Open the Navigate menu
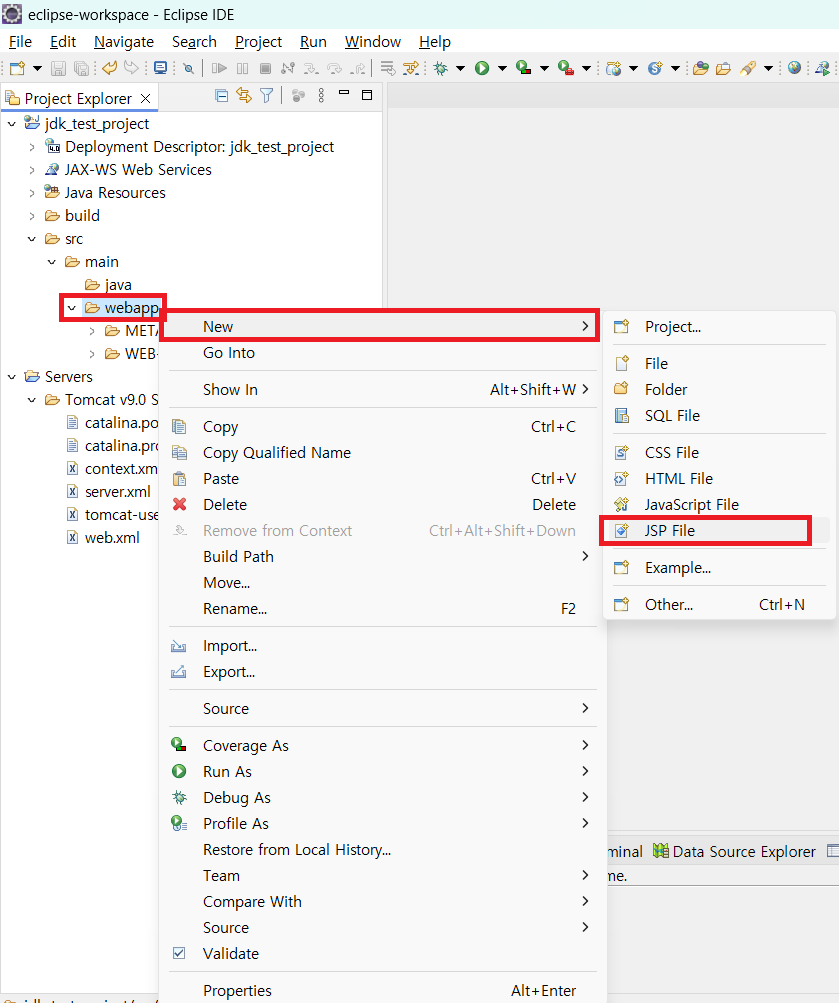The height and width of the screenshot is (1003, 839). [x=124, y=42]
